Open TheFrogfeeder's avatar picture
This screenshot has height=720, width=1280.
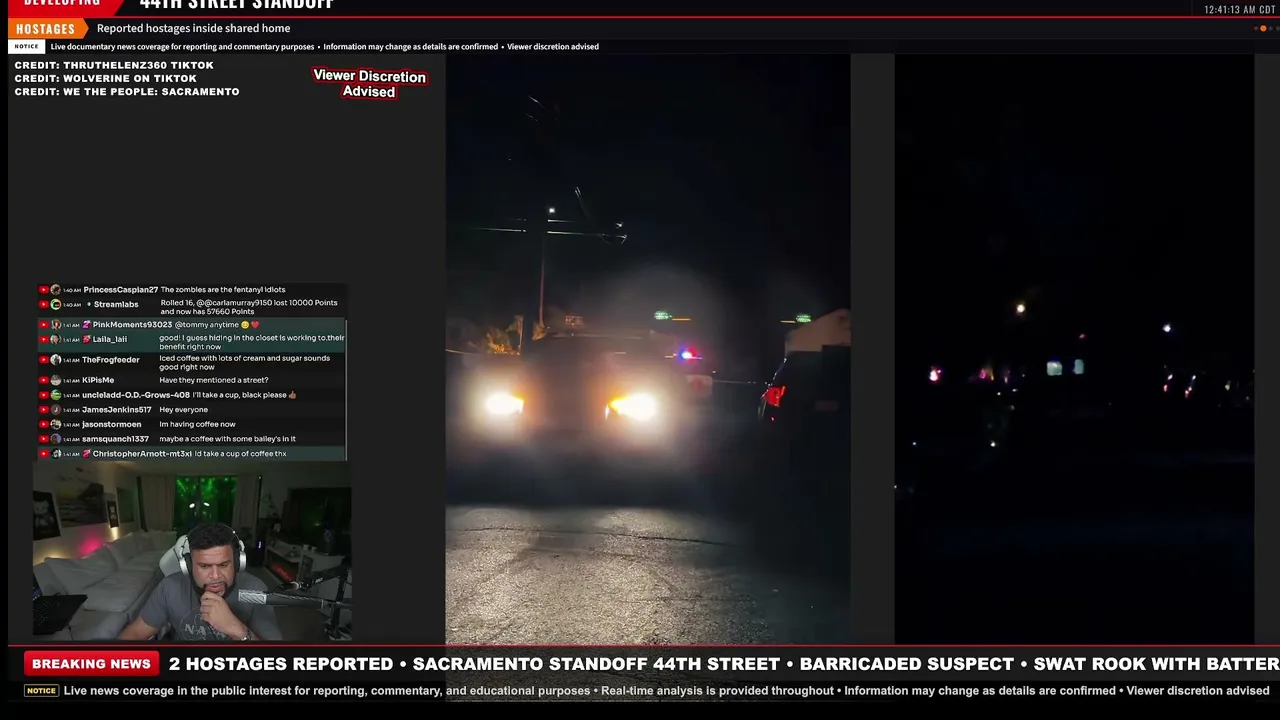tap(56, 360)
